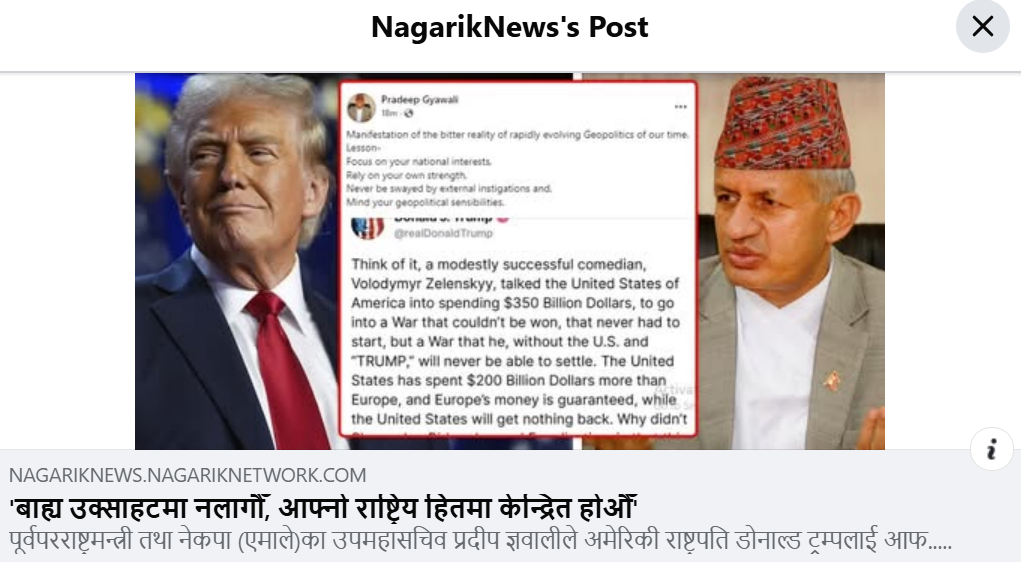Image resolution: width=1021 pixels, height=562 pixels.
Task: Click the 'Manifestation of the bitter reality' post text
Action: (517, 168)
